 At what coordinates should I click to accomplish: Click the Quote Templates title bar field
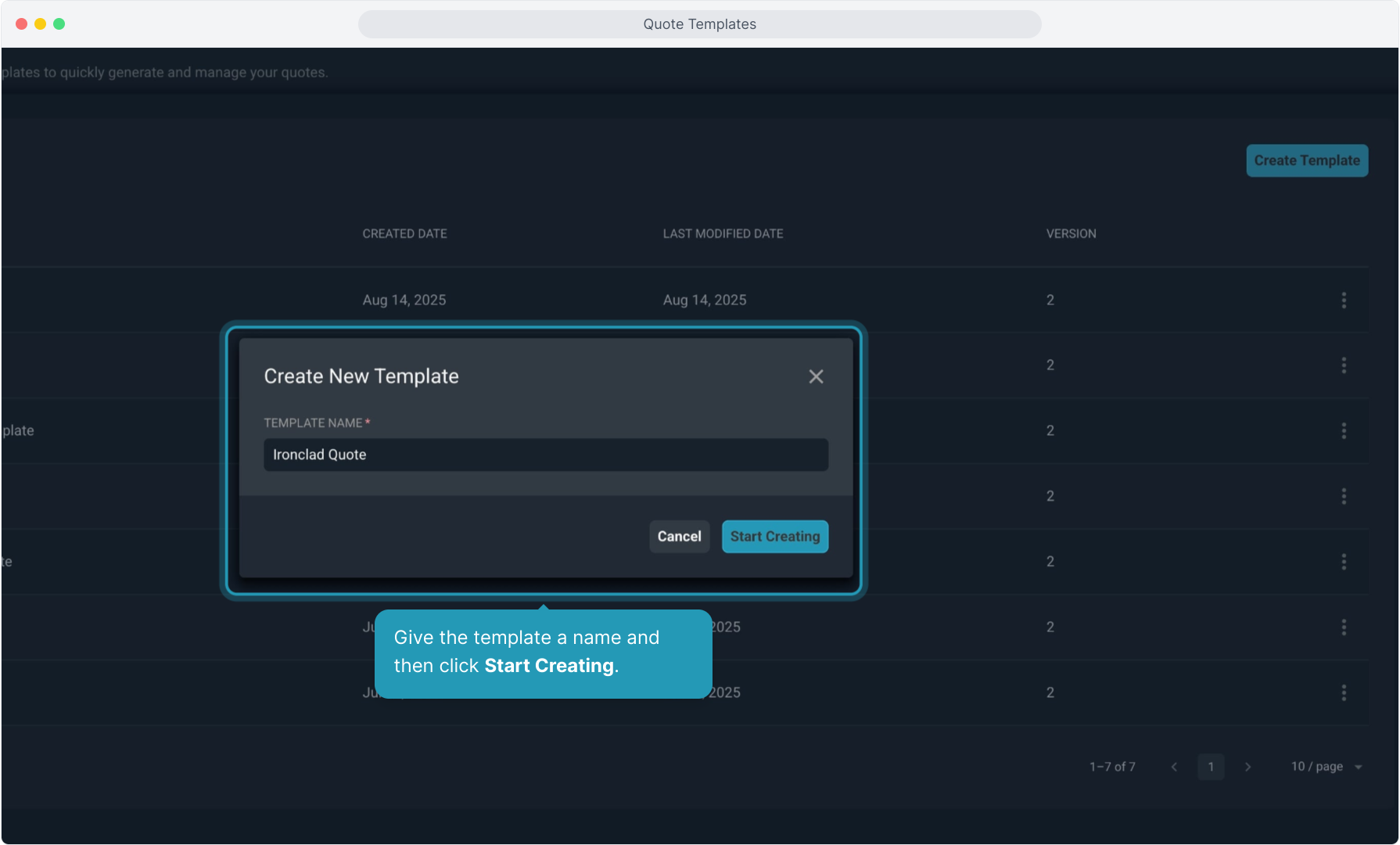(x=699, y=24)
